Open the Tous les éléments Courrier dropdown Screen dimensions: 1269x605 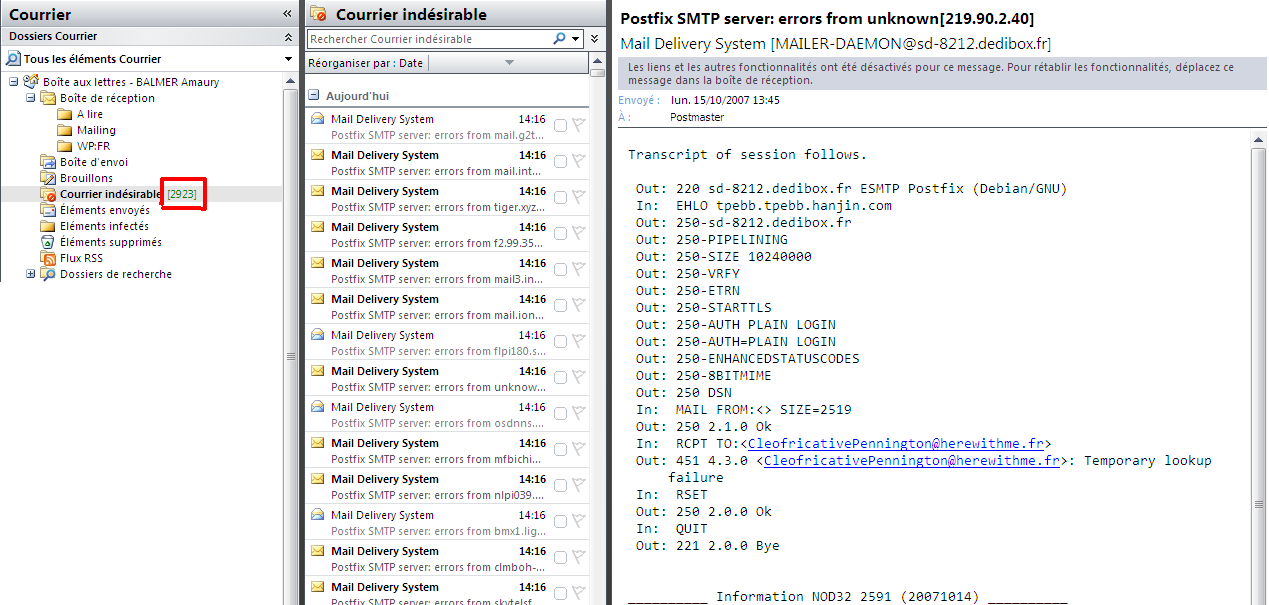point(288,59)
